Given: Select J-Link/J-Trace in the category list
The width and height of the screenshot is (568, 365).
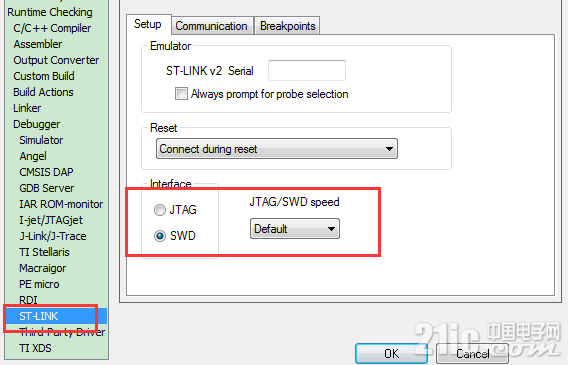Looking at the screenshot, I should (53, 236).
